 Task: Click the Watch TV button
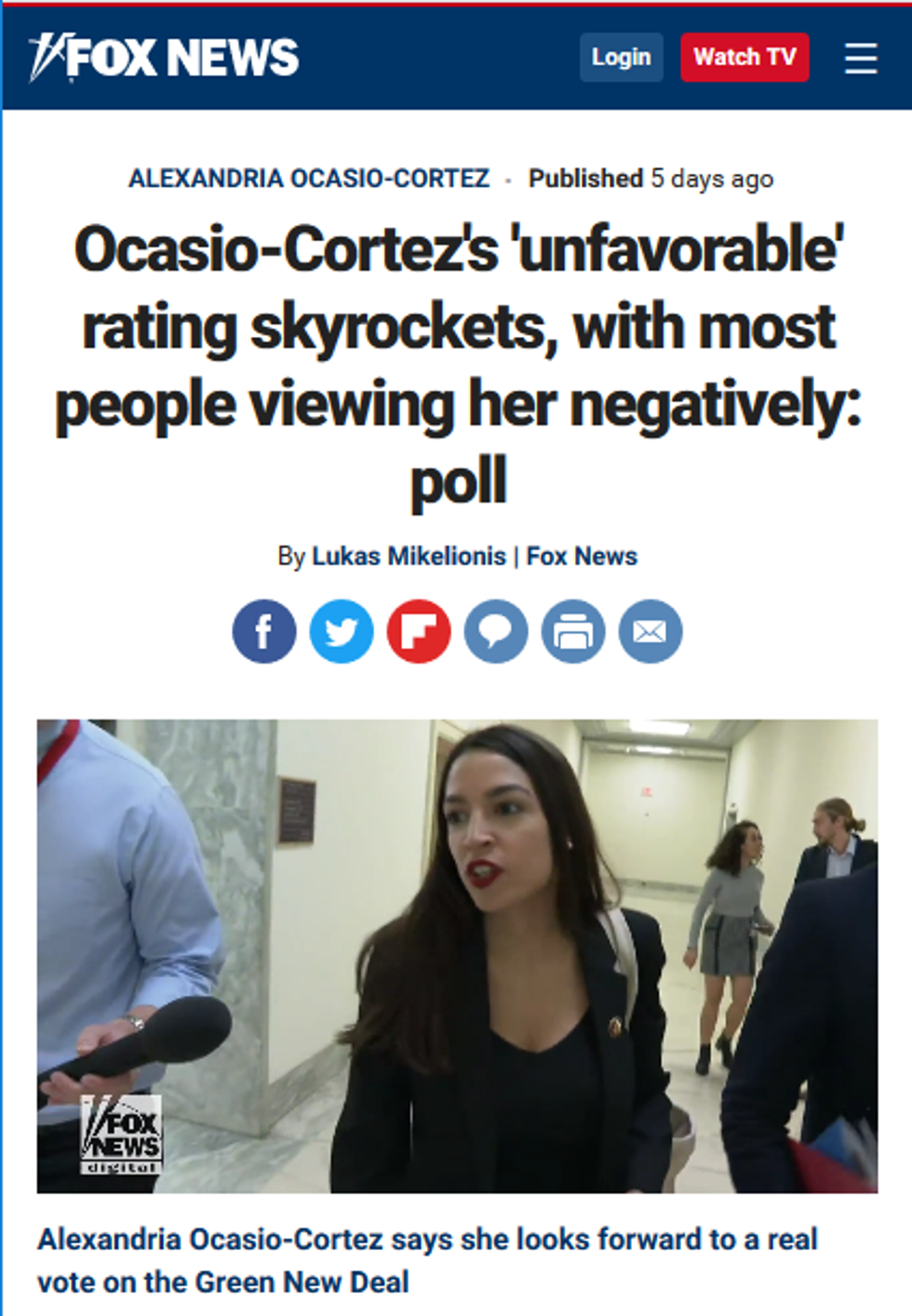[744, 58]
